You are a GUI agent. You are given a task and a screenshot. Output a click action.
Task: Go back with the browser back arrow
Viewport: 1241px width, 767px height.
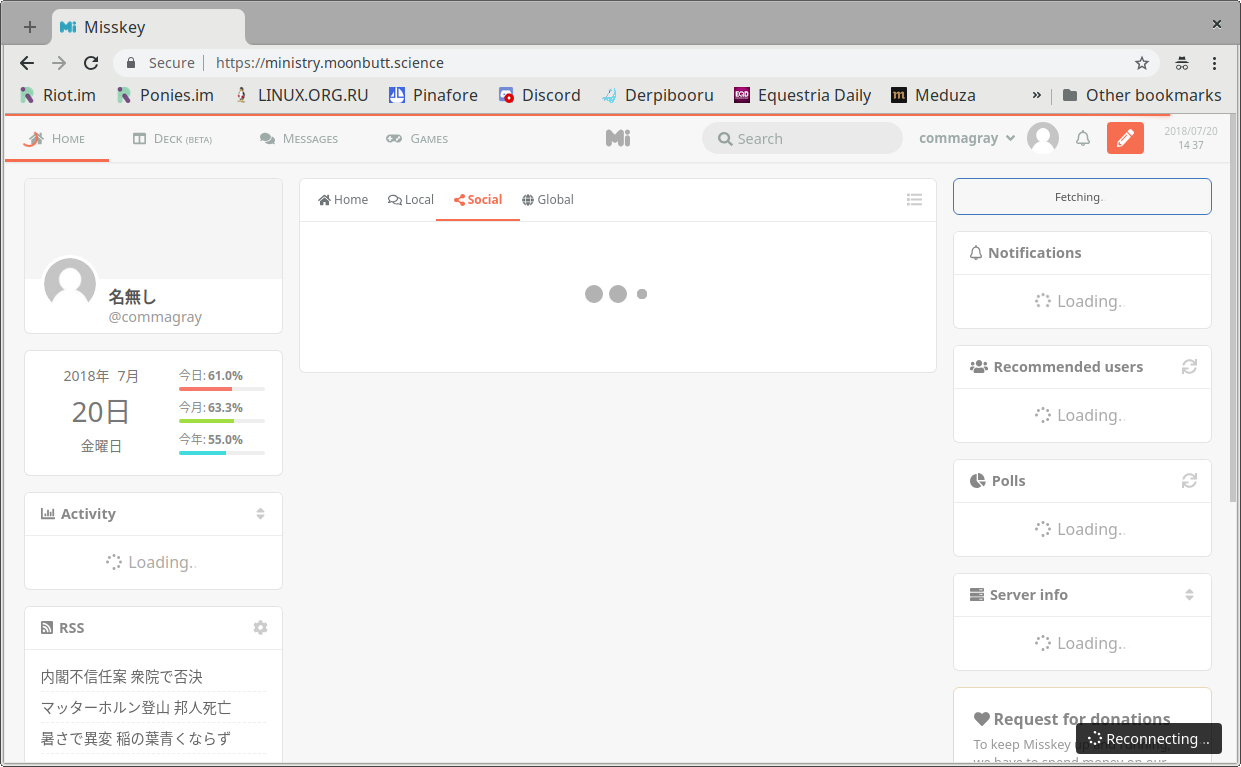pyautogui.click(x=27, y=63)
